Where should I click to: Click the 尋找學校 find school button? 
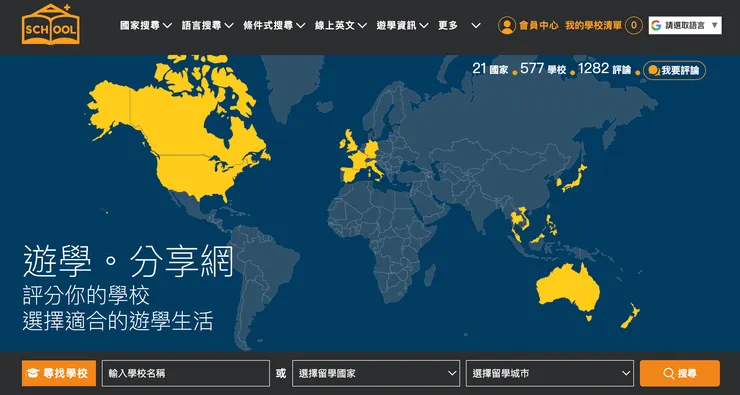point(59,373)
